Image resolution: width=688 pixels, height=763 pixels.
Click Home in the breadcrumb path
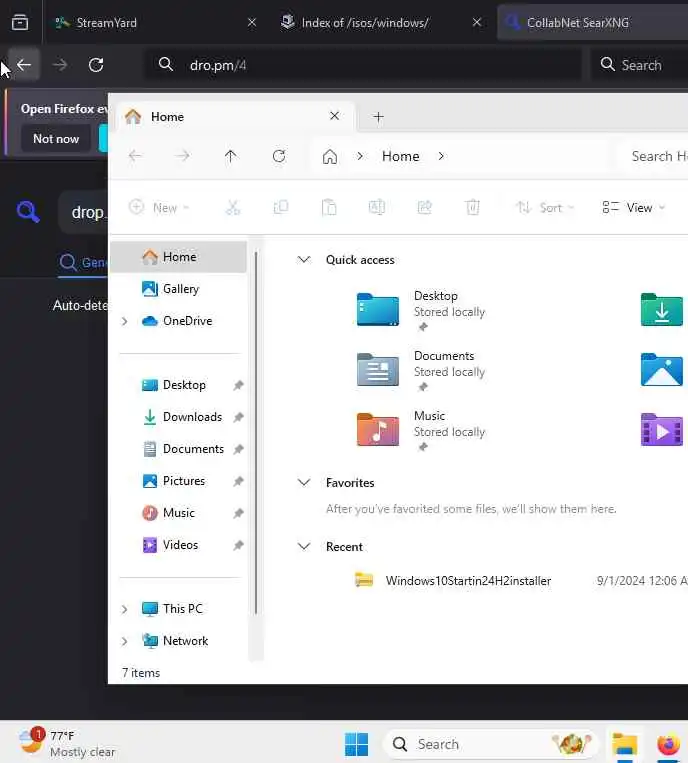click(x=400, y=156)
